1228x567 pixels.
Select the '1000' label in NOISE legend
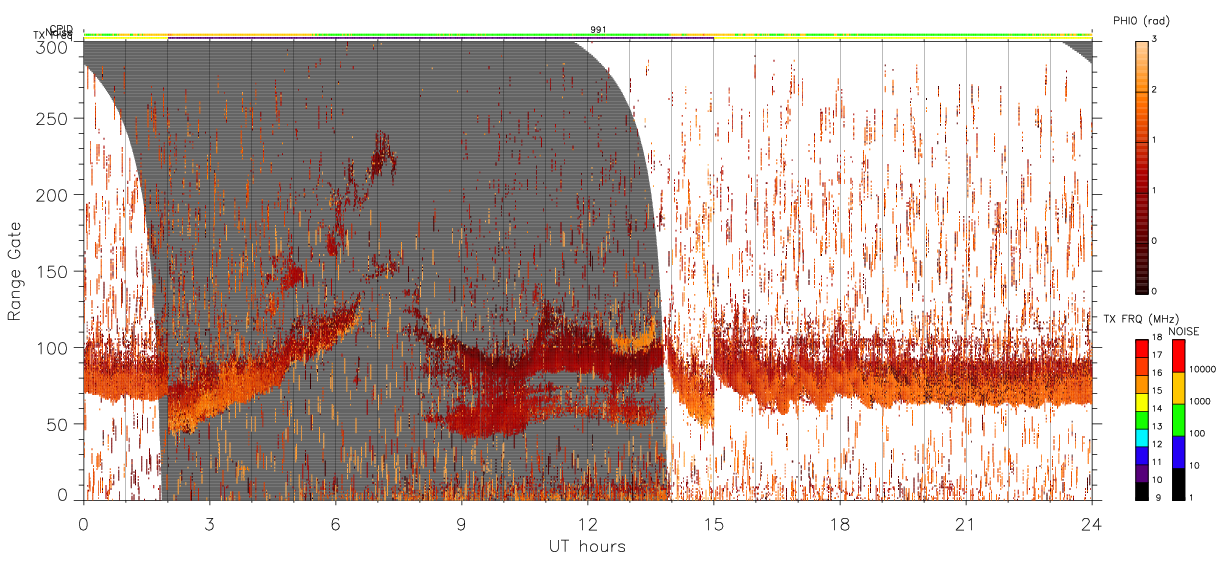[x=1202, y=401]
